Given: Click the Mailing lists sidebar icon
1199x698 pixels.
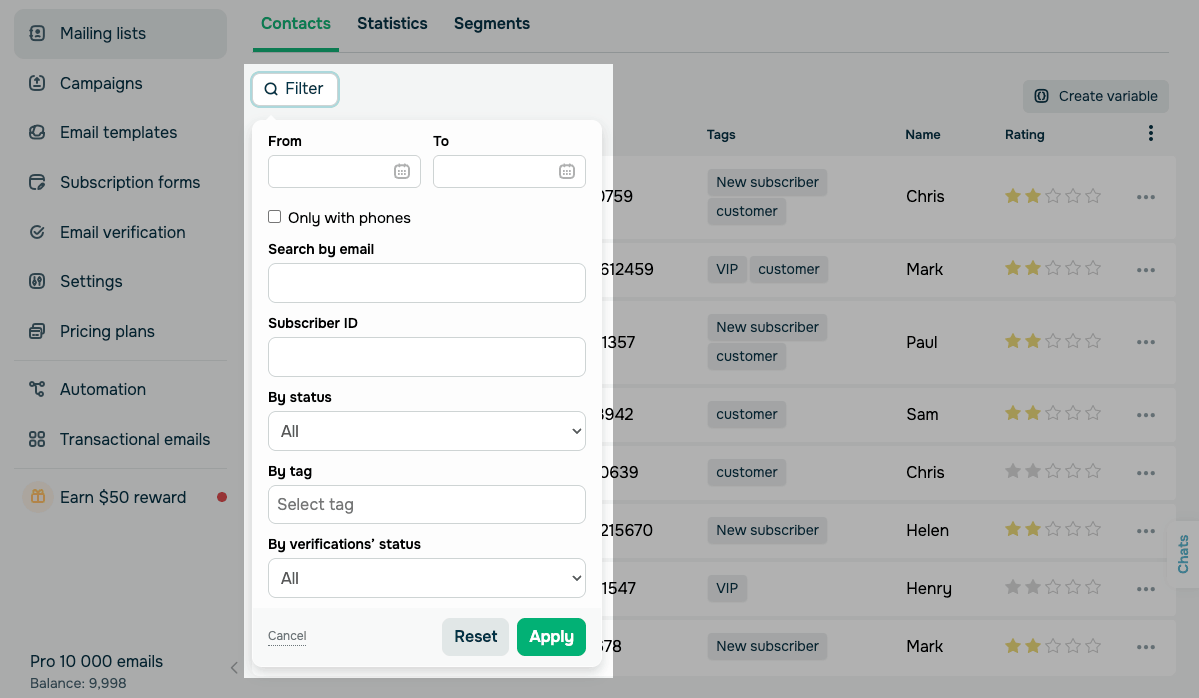Looking at the screenshot, I should click(37, 33).
